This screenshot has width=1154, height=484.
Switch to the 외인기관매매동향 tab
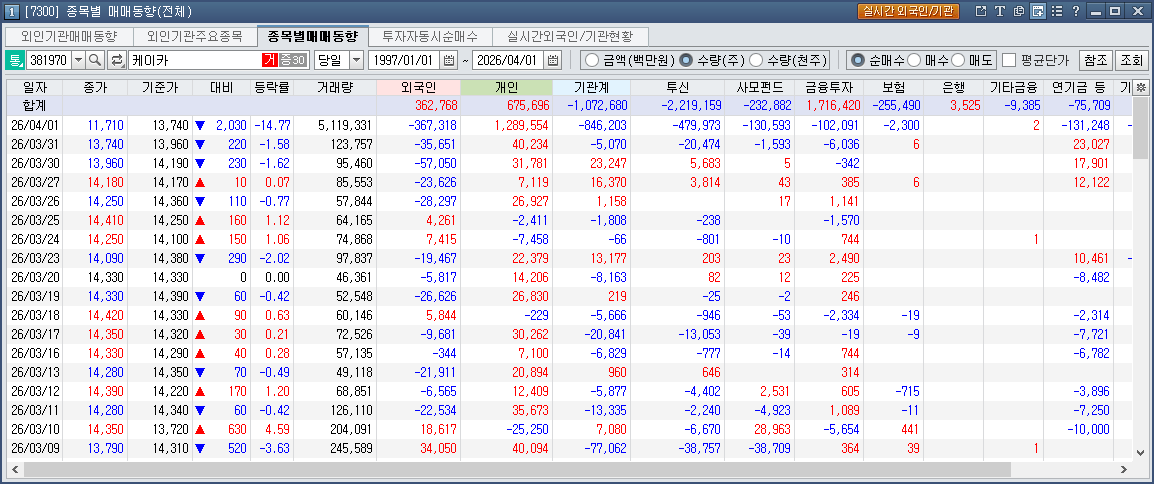(x=69, y=36)
